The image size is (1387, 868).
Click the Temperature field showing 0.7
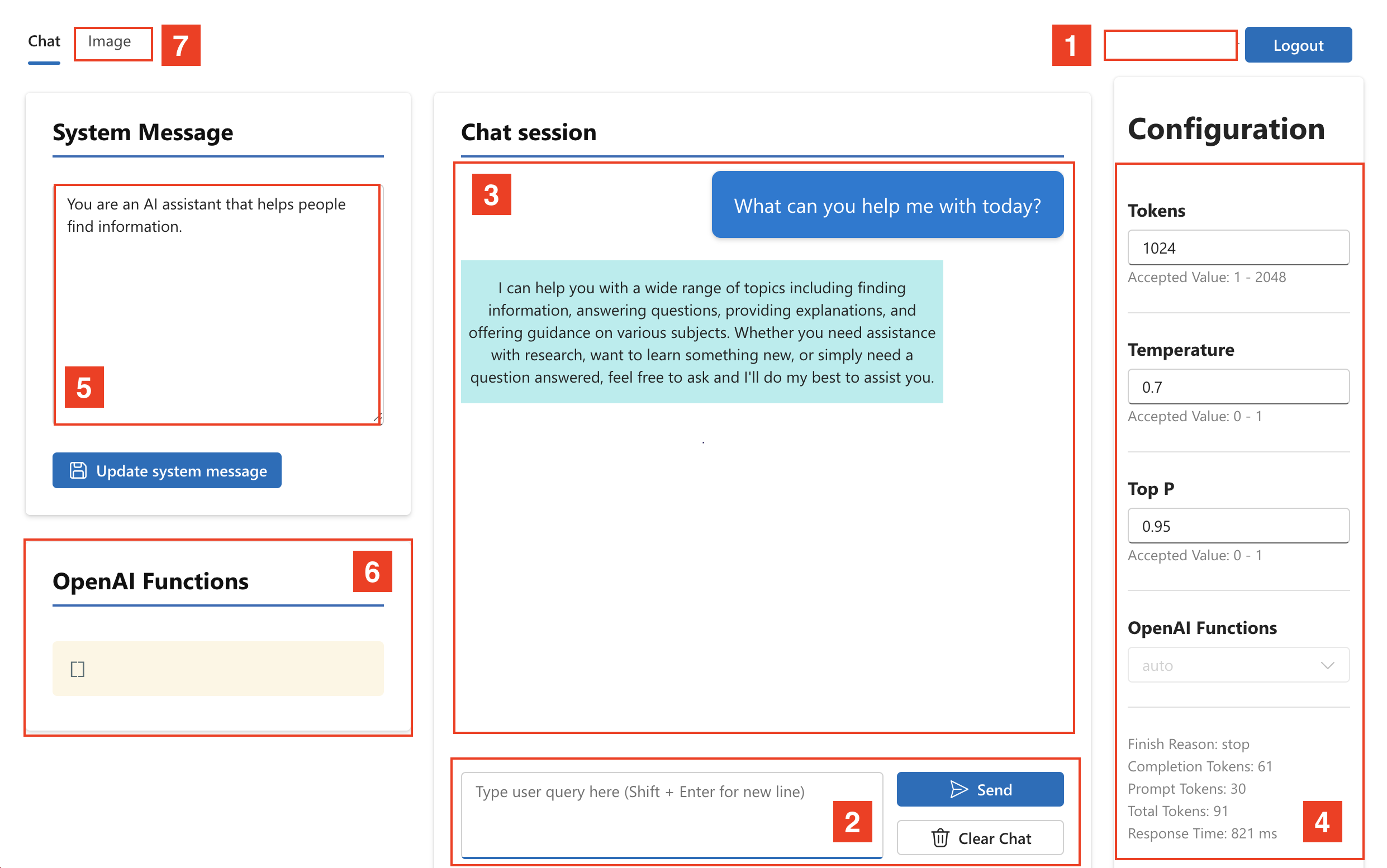point(1238,387)
